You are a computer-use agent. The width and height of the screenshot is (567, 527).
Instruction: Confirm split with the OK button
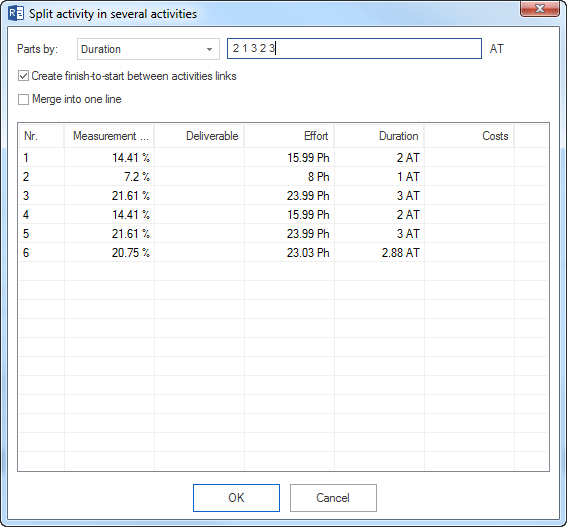coord(236,498)
